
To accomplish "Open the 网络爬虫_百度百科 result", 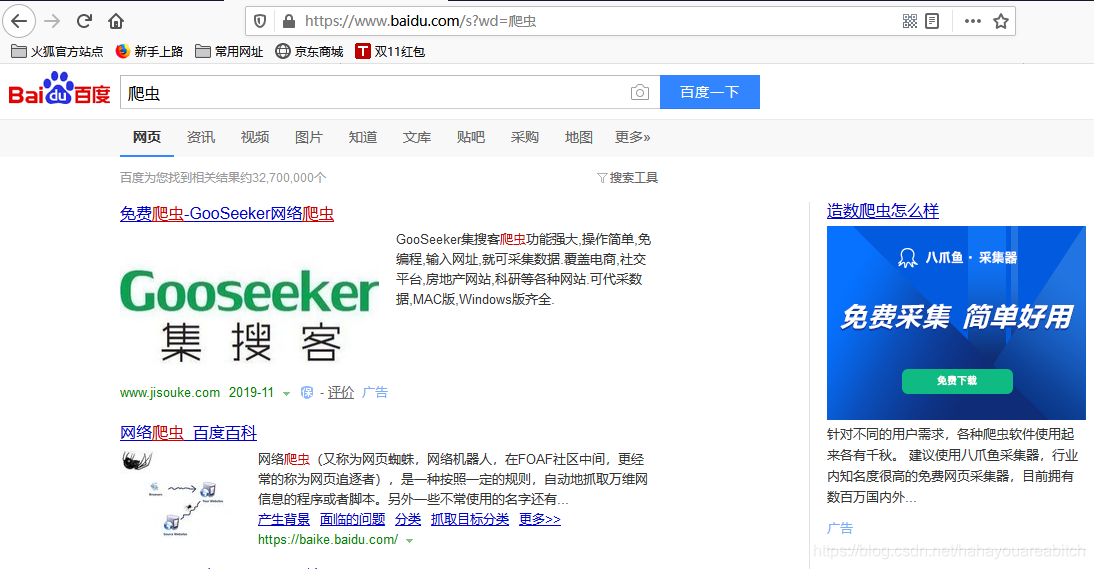I will click(188, 433).
